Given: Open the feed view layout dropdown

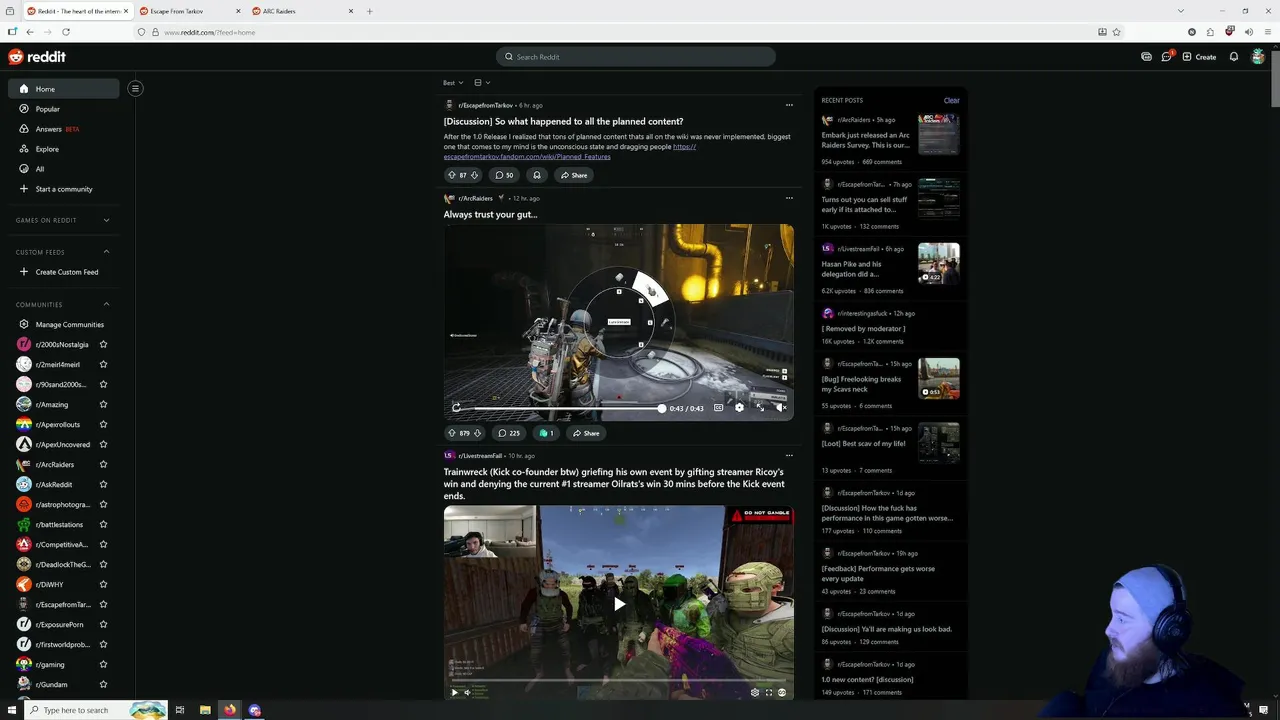Looking at the screenshot, I should (482, 82).
